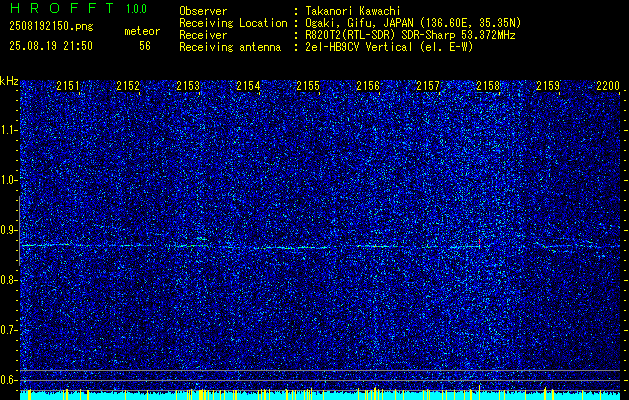Click the red peak marker near 2158
The image size is (629, 400).
pyautogui.click(x=479, y=241)
